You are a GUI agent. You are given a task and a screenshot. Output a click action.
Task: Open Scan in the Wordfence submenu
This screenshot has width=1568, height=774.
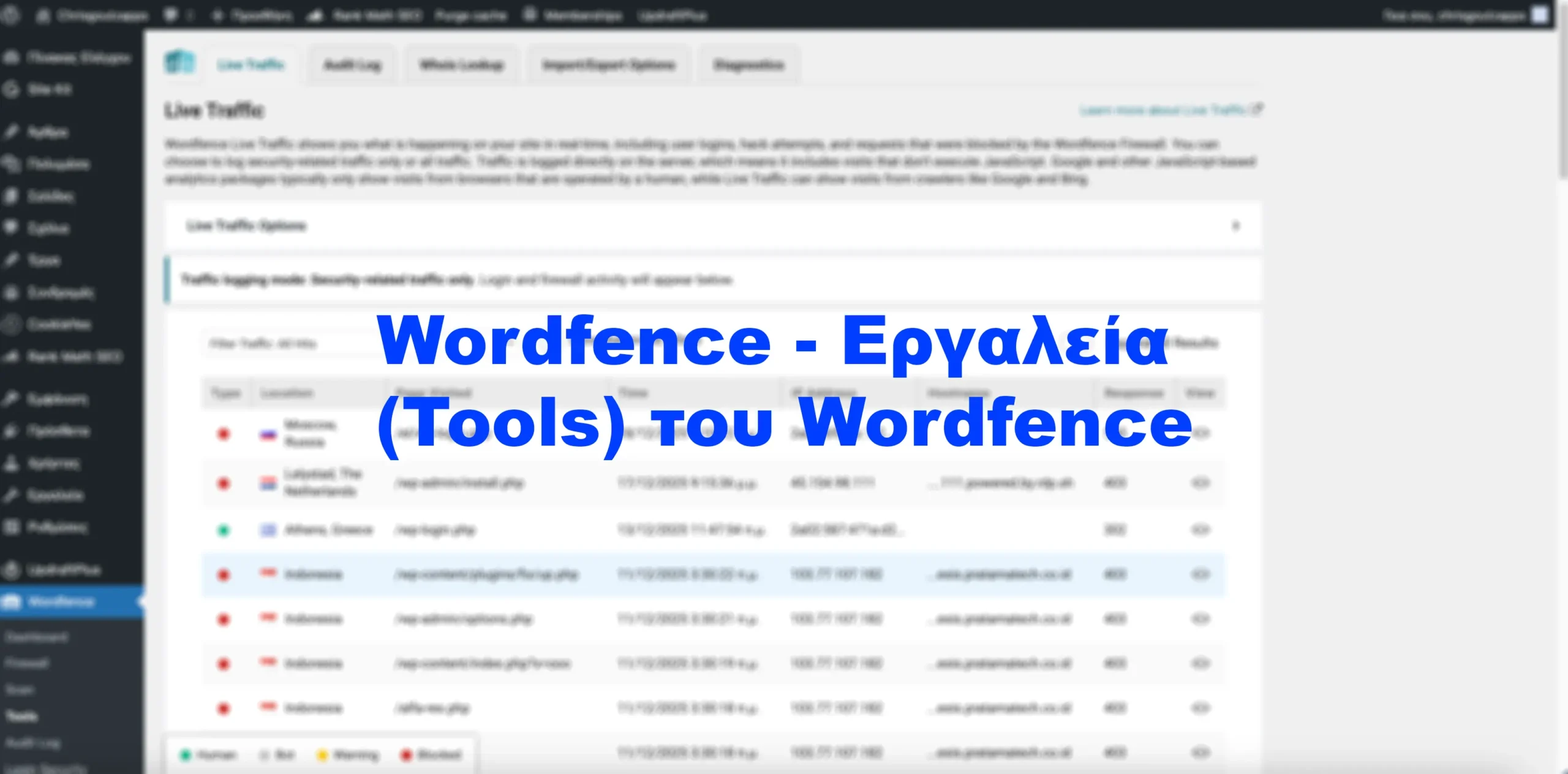[19, 689]
